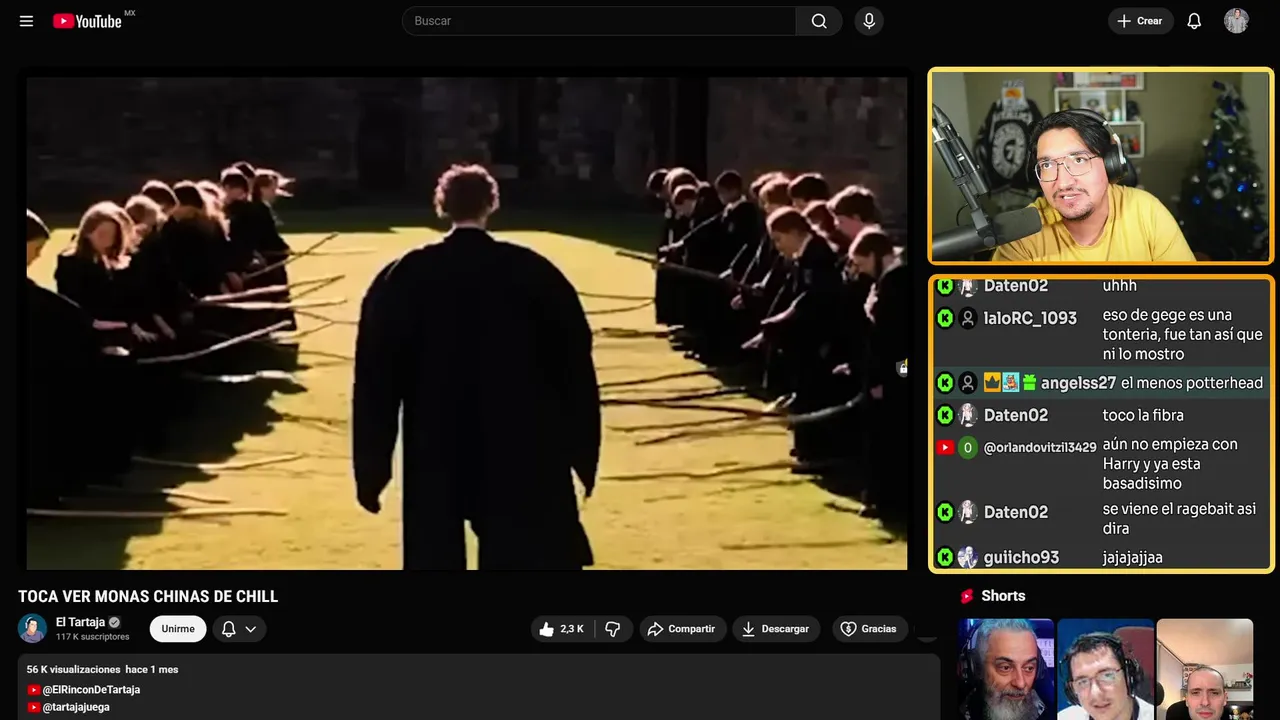Click chat message 'jajajajjaa'

1133,558
